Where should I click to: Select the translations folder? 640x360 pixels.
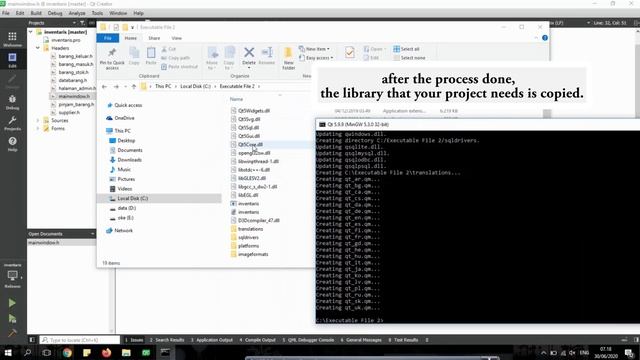coord(250,229)
